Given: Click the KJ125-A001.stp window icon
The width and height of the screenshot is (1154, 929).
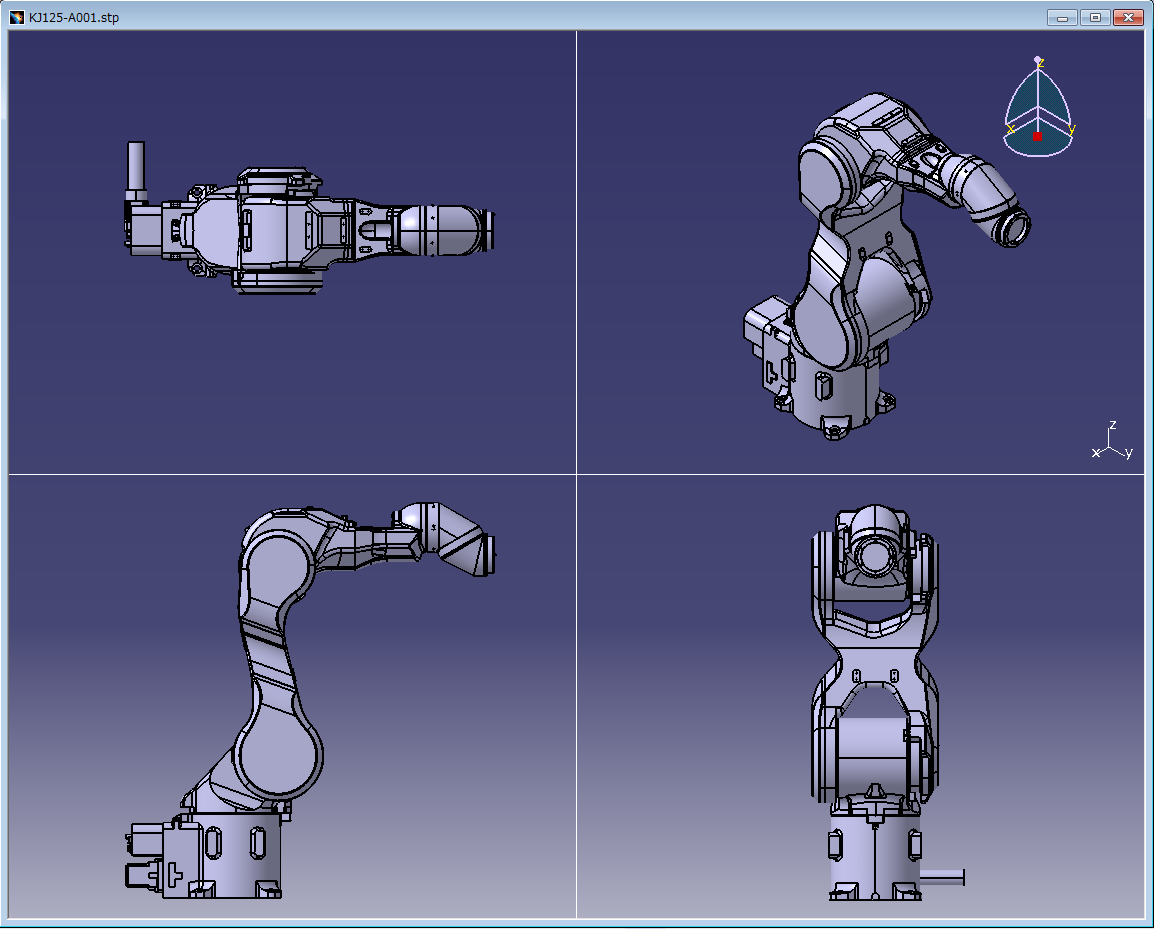Looking at the screenshot, I should [16, 17].
